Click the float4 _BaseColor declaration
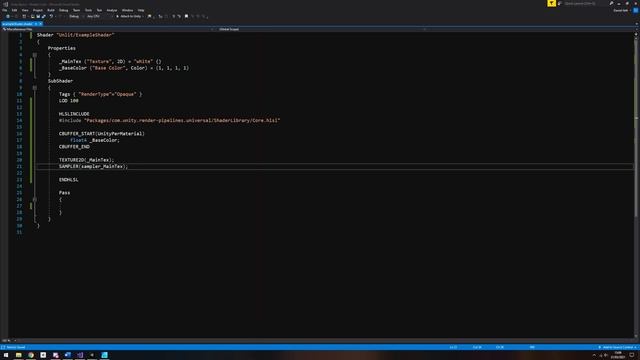Image resolution: width=640 pixels, height=360 pixels. pyautogui.click(x=95, y=140)
